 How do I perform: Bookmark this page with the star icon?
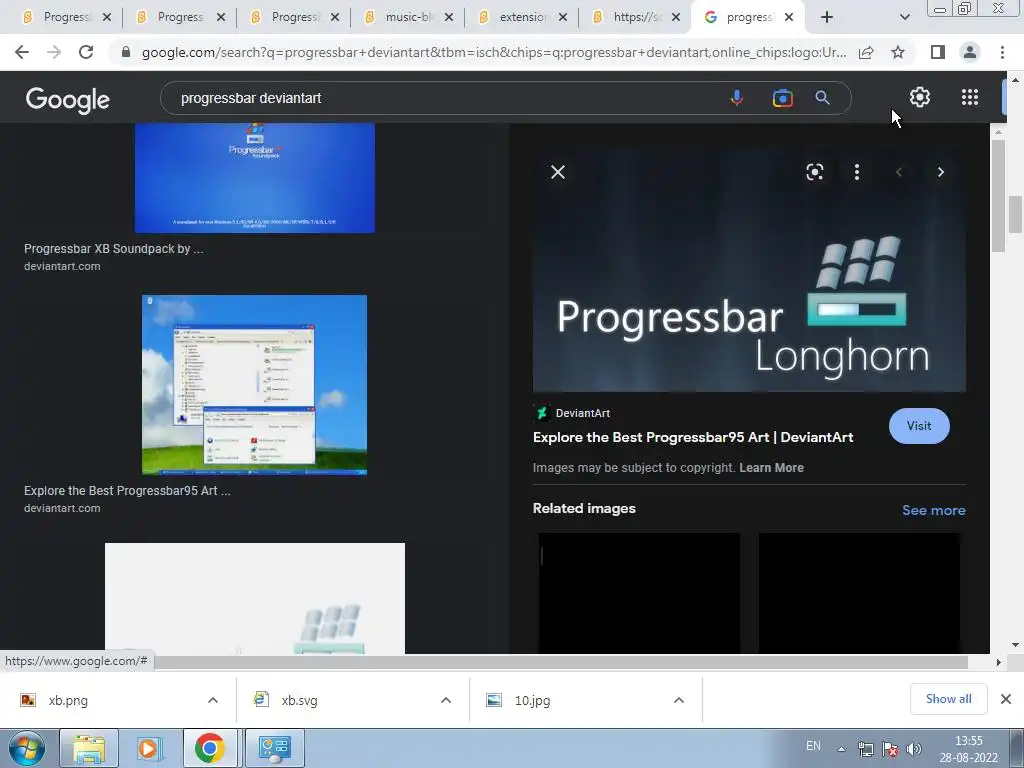point(898,52)
